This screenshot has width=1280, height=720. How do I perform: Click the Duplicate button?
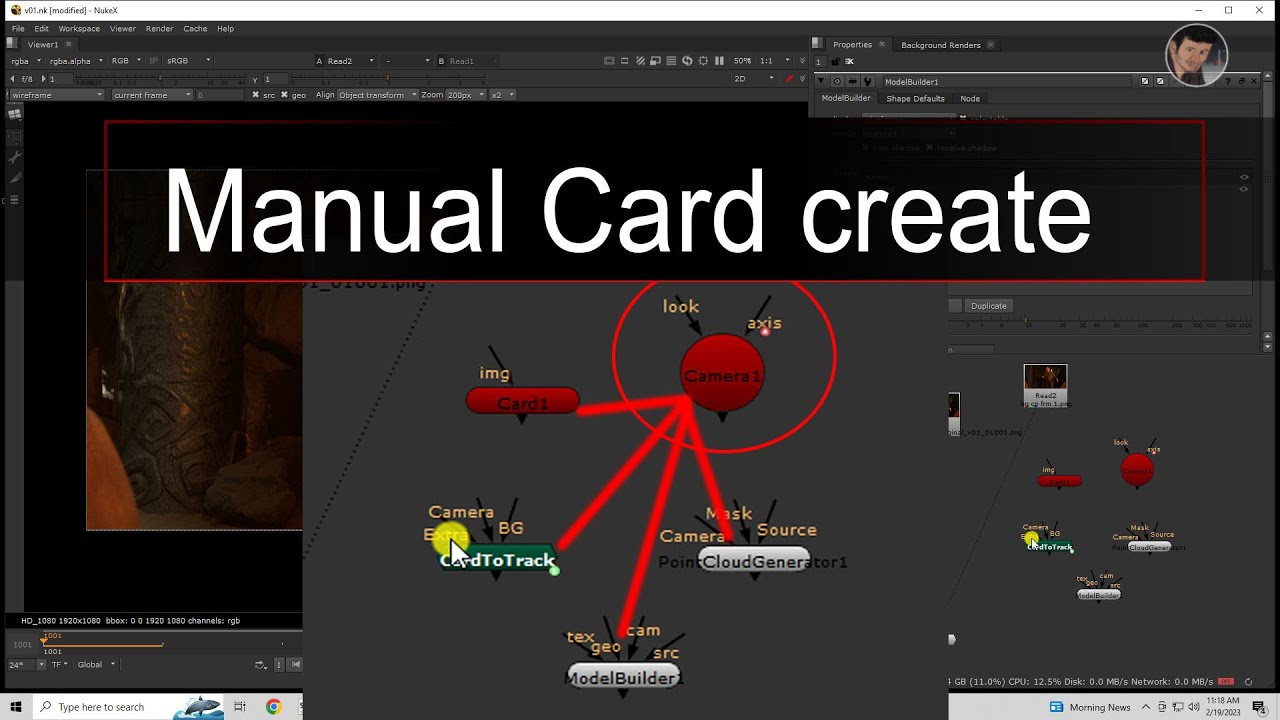pyautogui.click(x=988, y=306)
